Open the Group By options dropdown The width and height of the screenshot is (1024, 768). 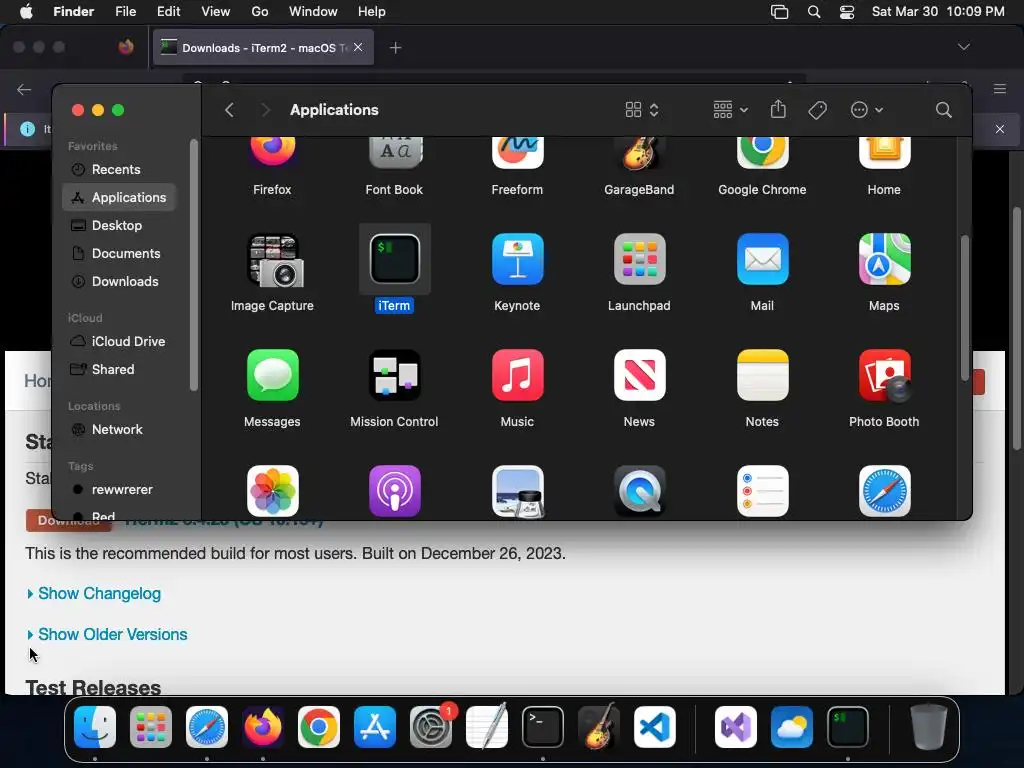[x=730, y=110]
